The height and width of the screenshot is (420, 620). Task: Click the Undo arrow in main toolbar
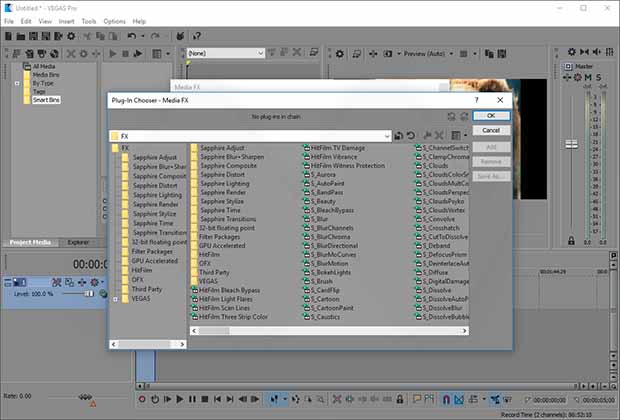[132, 36]
